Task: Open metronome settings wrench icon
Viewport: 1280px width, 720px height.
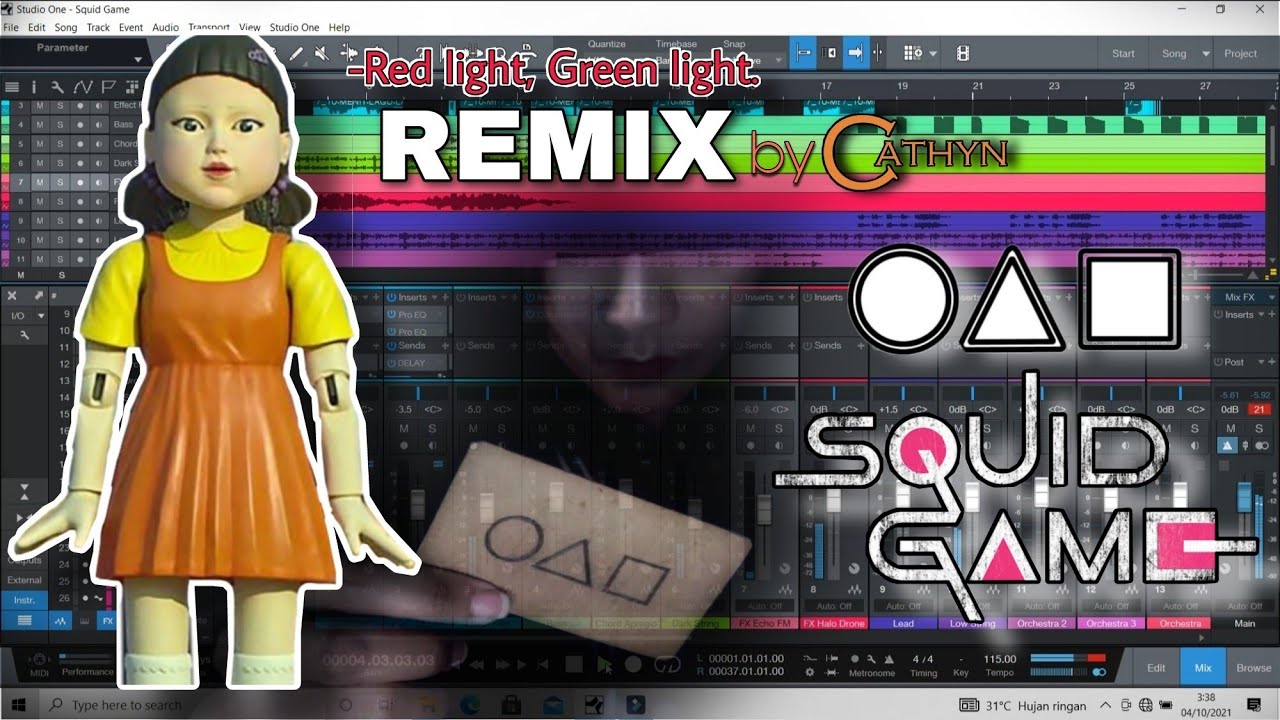Action: click(x=872, y=659)
